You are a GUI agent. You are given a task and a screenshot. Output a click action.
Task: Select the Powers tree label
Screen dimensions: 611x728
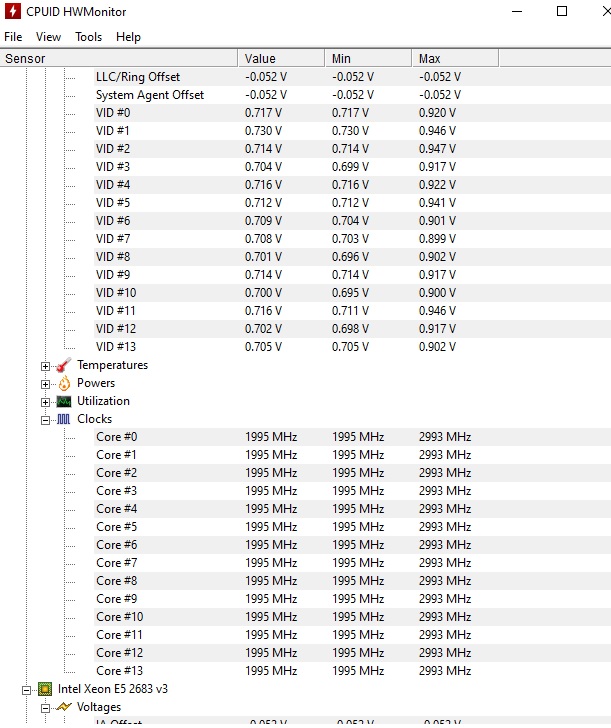coord(96,383)
